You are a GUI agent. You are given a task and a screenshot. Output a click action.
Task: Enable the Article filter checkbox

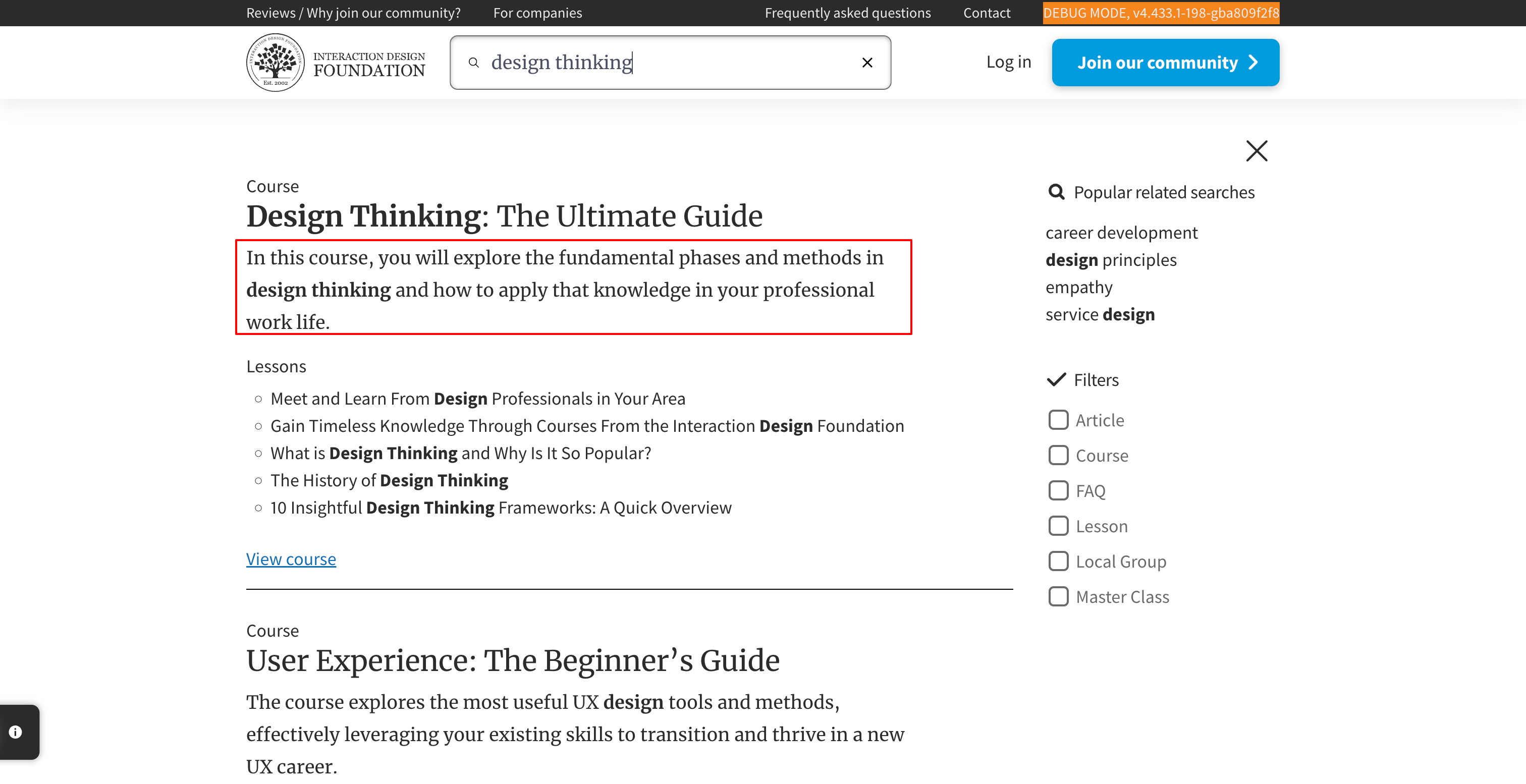coord(1058,420)
